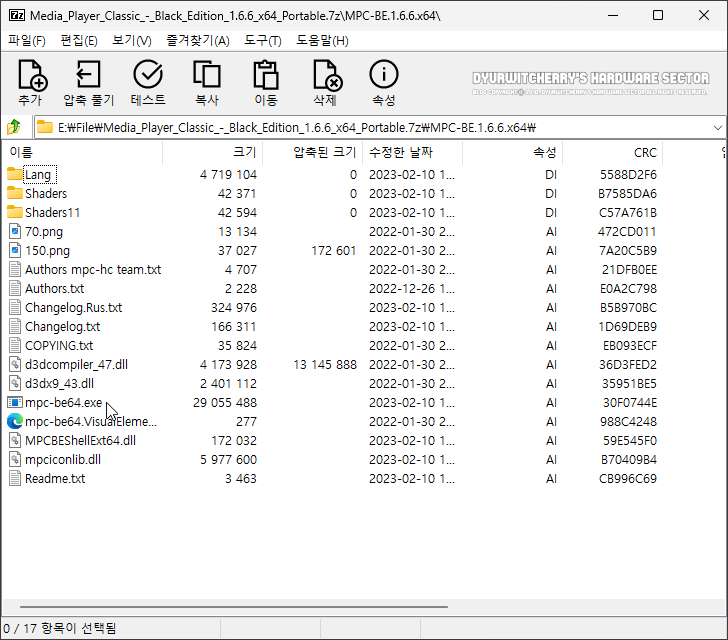Screen dimensions: 728x640
Task: Click the Info (속성) toolbar icon
Action: coord(384,74)
